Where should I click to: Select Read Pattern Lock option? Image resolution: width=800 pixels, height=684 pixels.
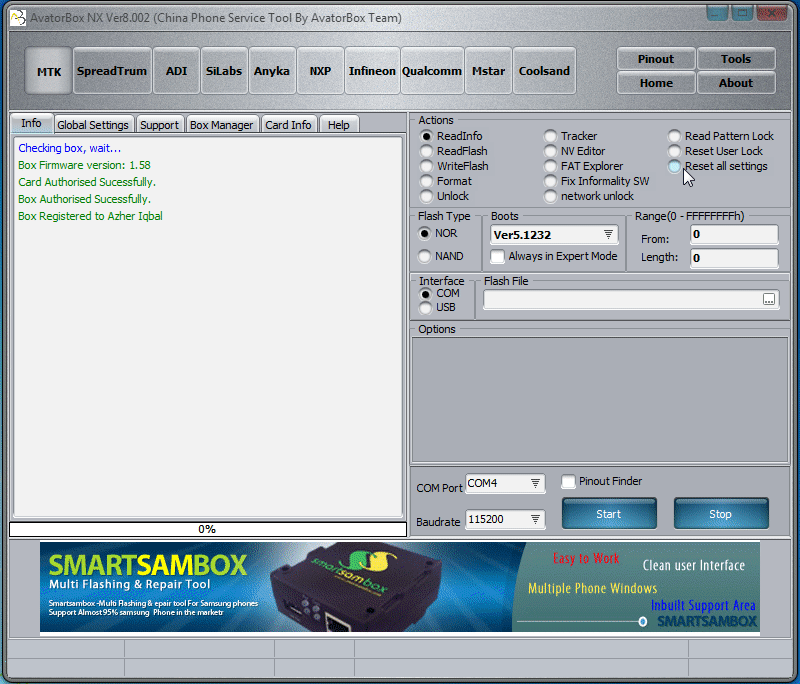tap(721, 136)
